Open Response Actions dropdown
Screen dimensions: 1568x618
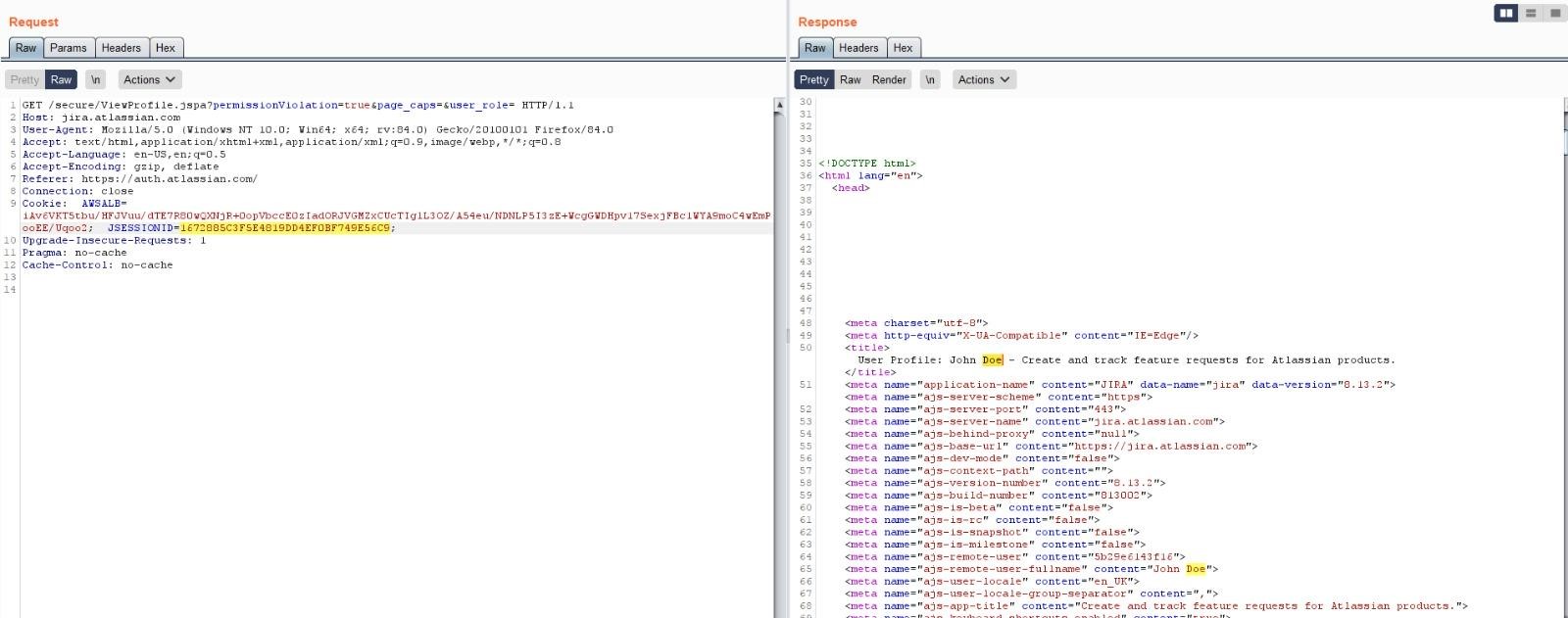[983, 79]
